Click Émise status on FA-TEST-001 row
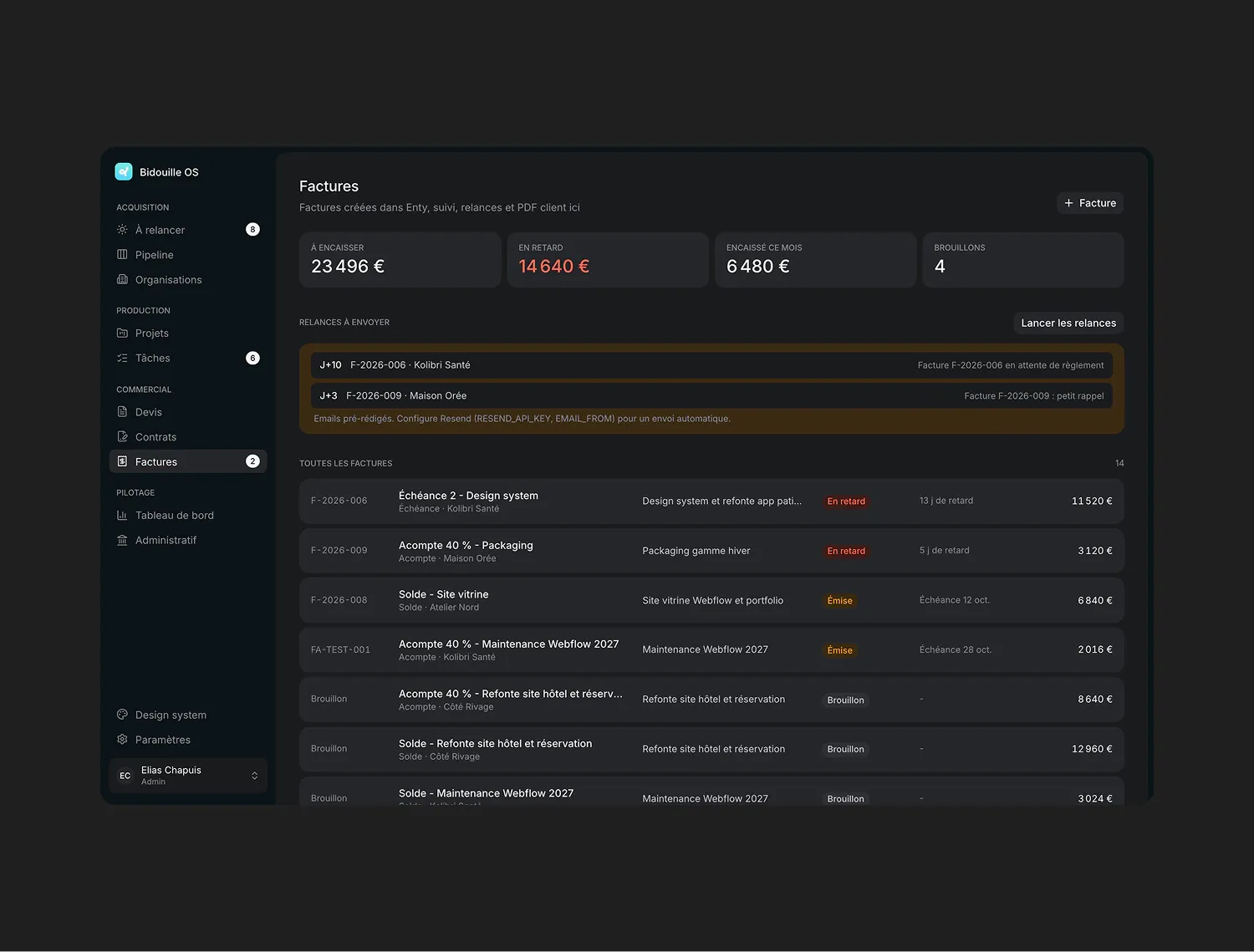 [839, 650]
